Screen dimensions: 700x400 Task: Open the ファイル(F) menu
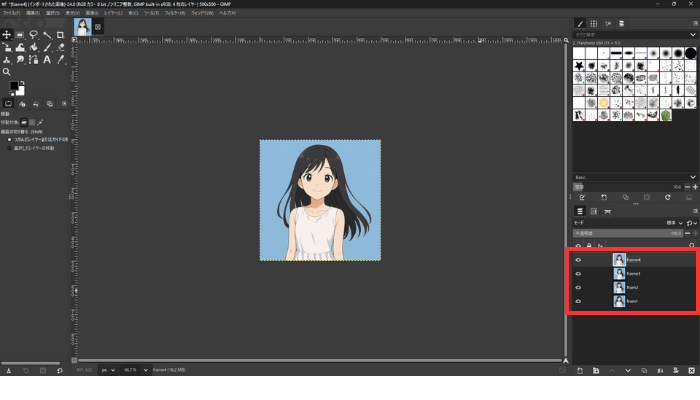(x=12, y=13)
